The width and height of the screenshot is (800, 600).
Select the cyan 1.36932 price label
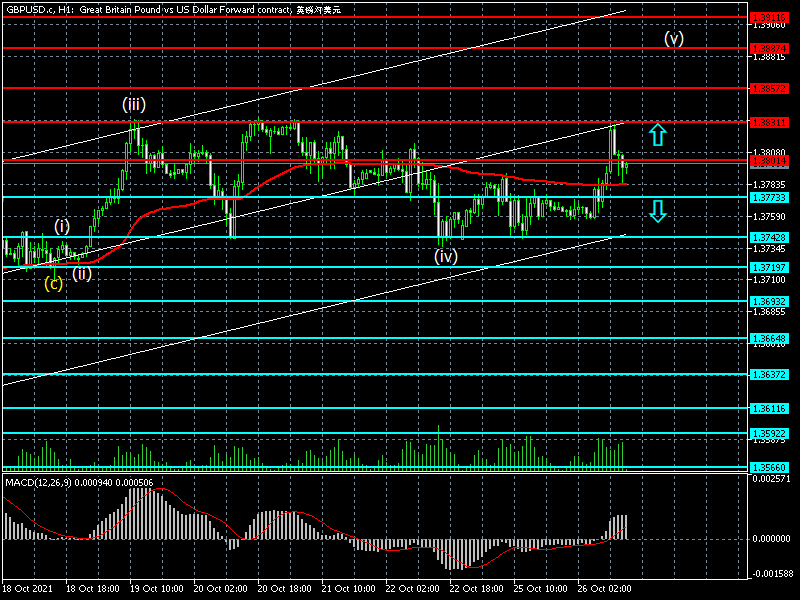[x=769, y=302]
